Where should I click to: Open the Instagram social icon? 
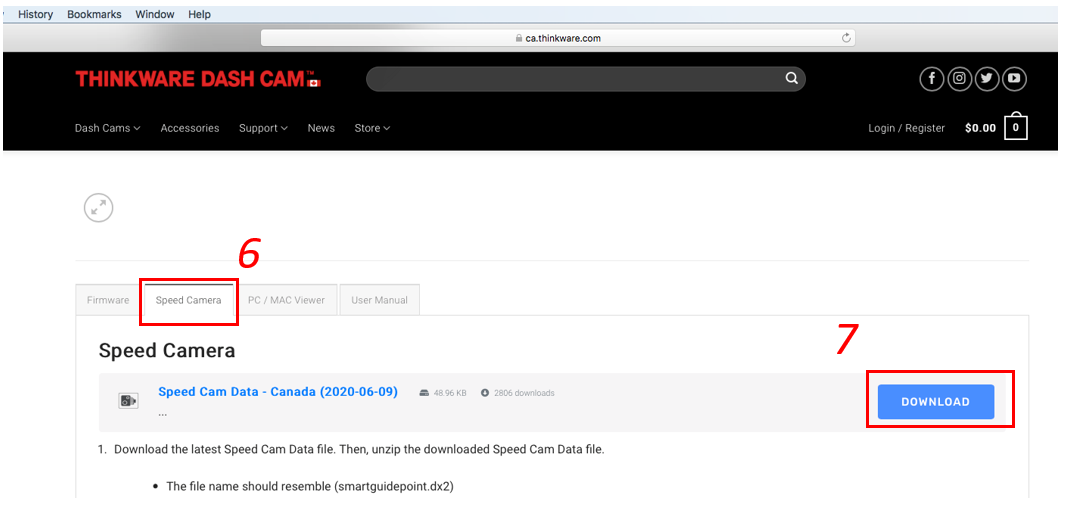pos(959,79)
